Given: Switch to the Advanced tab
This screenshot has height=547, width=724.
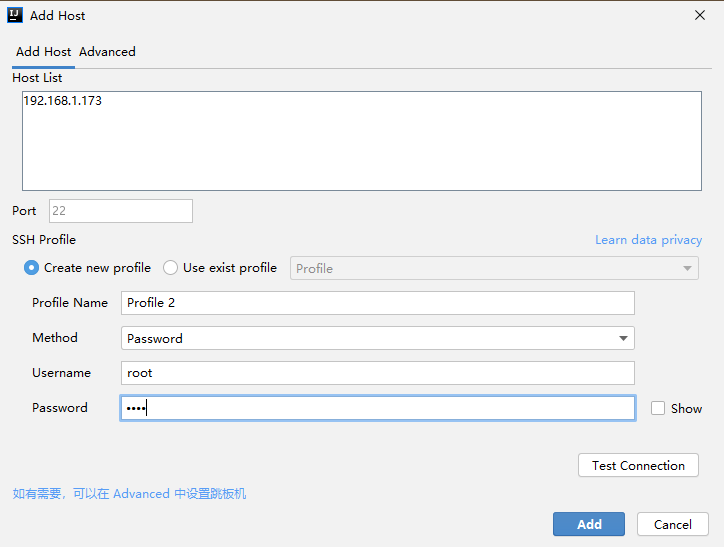Looking at the screenshot, I should point(107,52).
